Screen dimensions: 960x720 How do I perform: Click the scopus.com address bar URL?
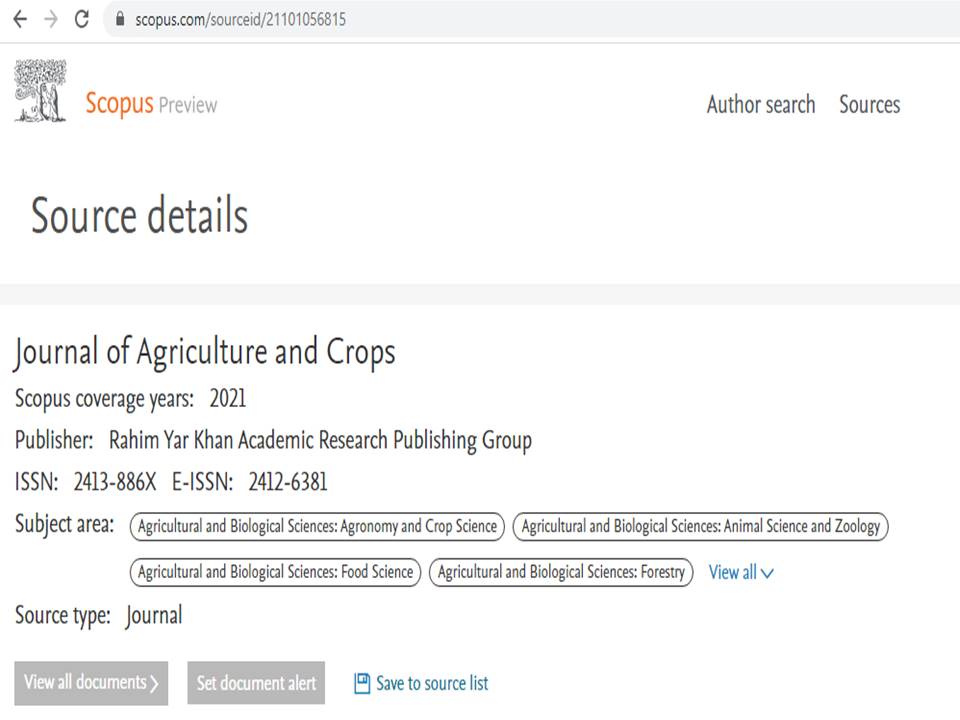tap(240, 20)
